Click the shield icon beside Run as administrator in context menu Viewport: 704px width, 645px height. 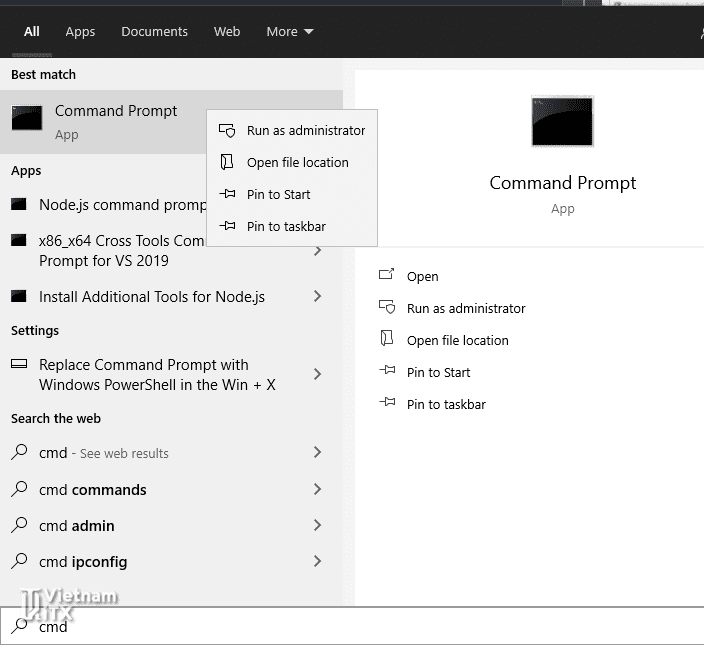point(228,131)
